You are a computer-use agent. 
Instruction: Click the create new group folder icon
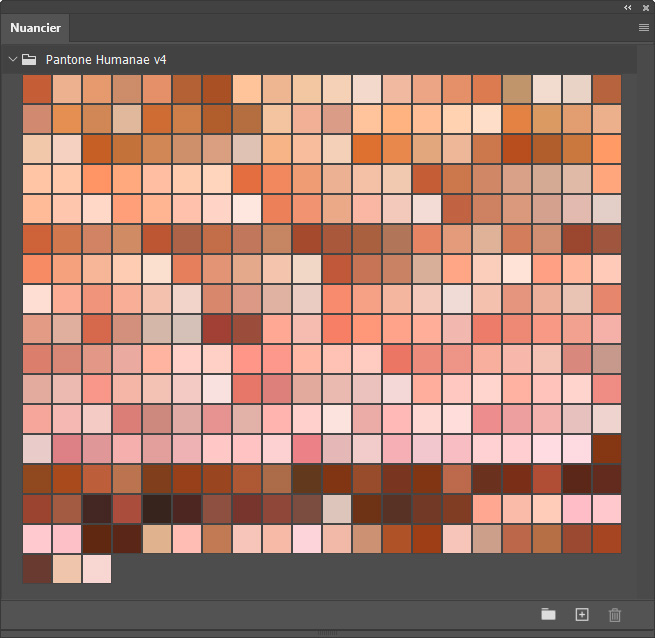[x=548, y=614]
